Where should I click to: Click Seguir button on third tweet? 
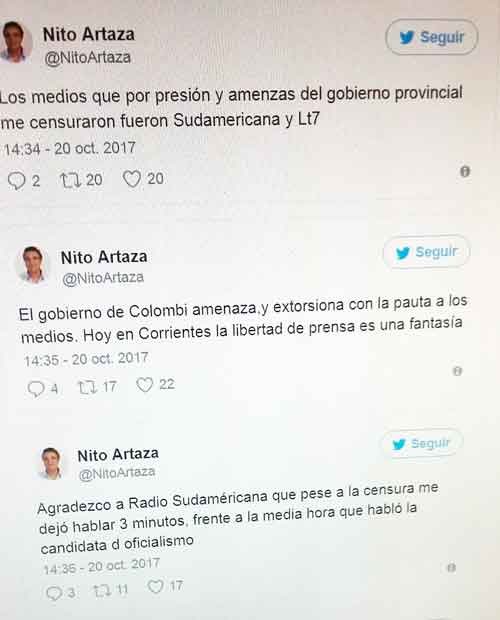pos(421,444)
